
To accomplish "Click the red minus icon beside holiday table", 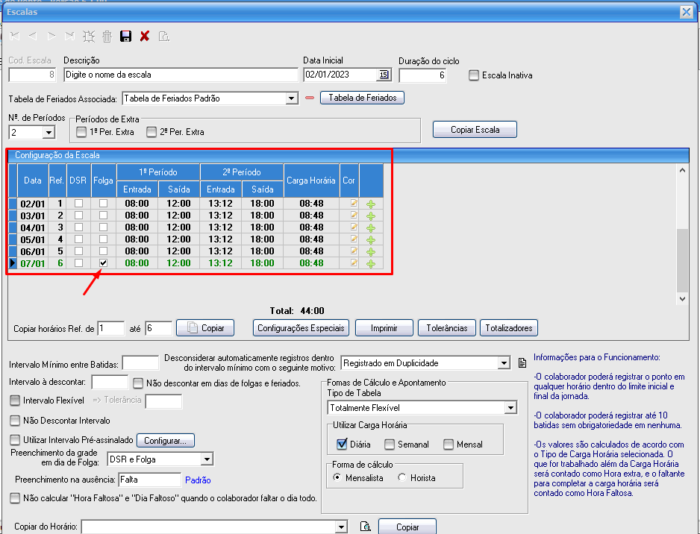I will [310, 98].
